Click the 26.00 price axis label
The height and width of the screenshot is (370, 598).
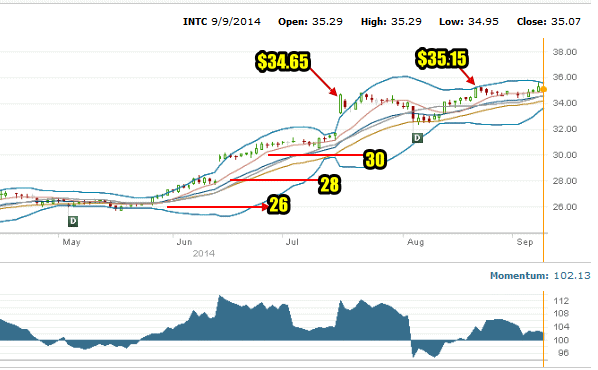click(x=565, y=207)
